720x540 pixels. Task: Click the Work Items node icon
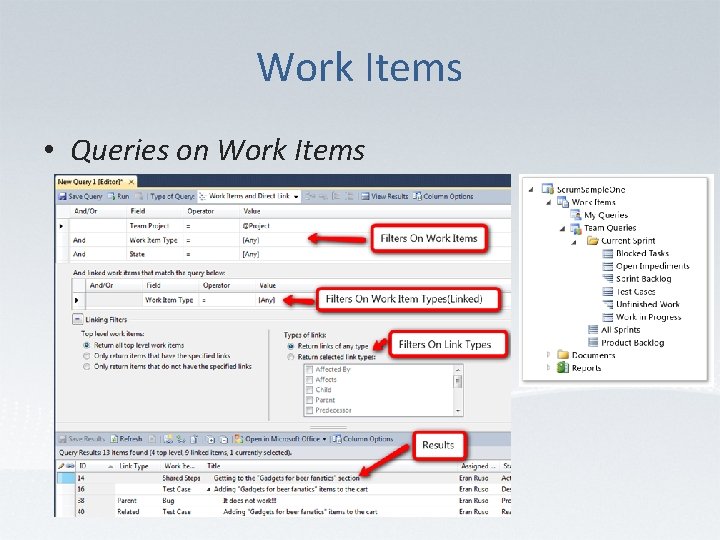click(562, 202)
